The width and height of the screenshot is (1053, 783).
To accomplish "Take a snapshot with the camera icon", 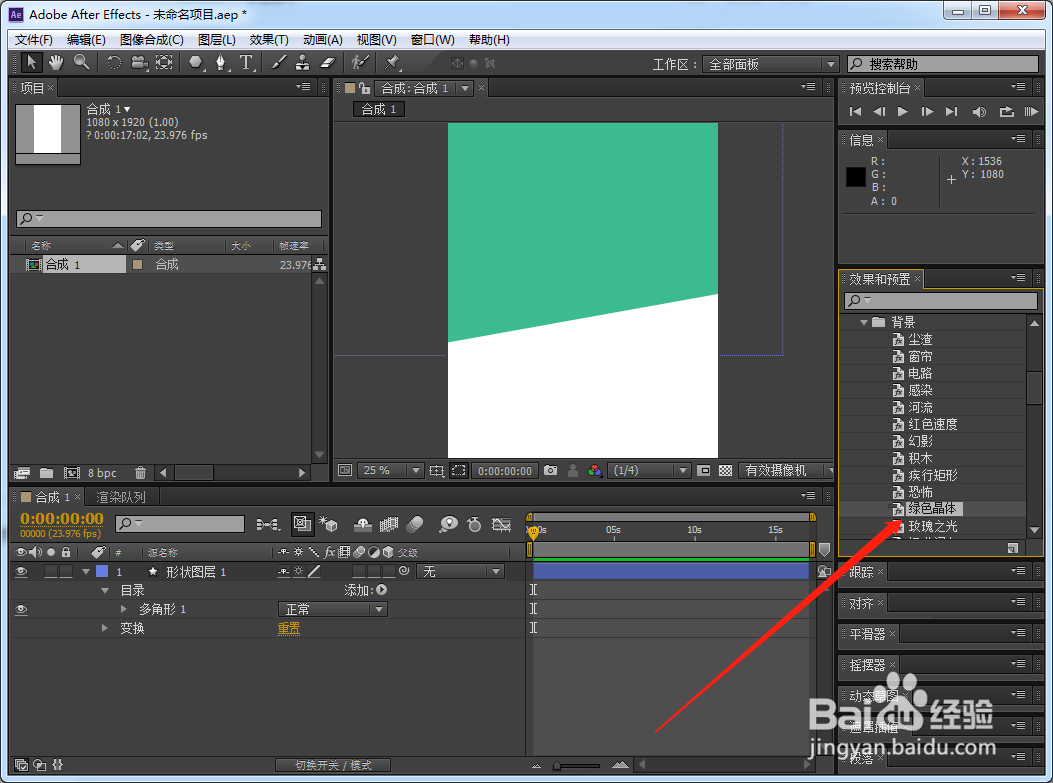I will 551,471.
